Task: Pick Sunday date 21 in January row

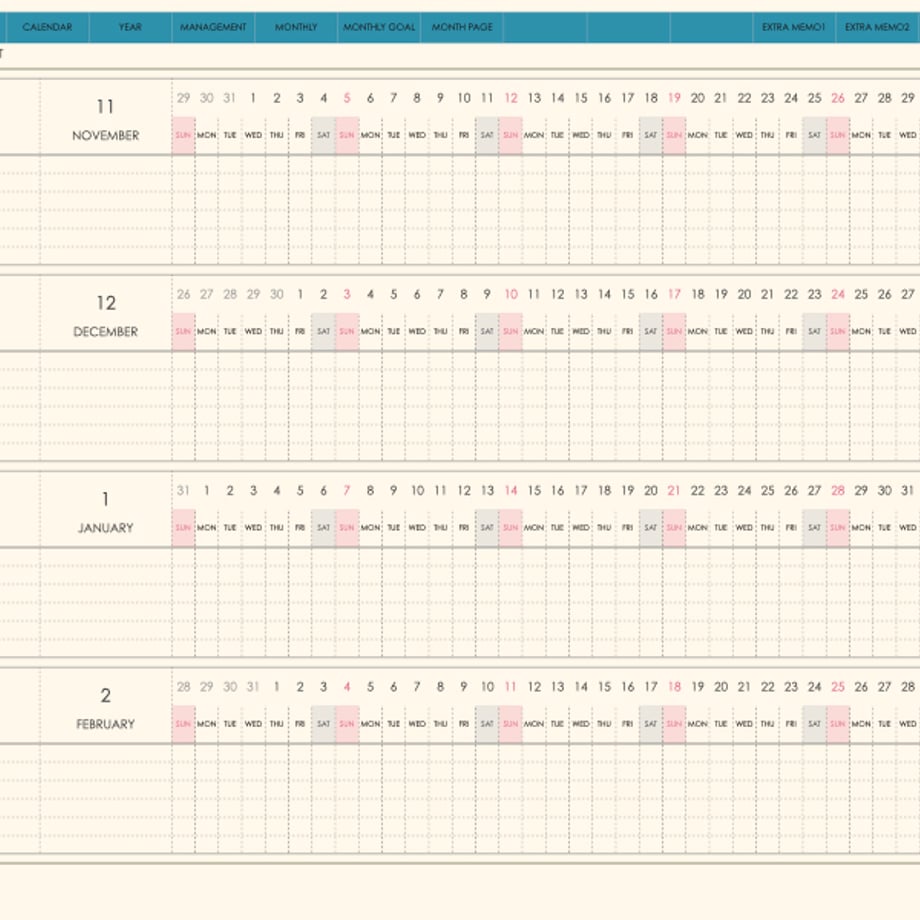Action: tap(674, 491)
